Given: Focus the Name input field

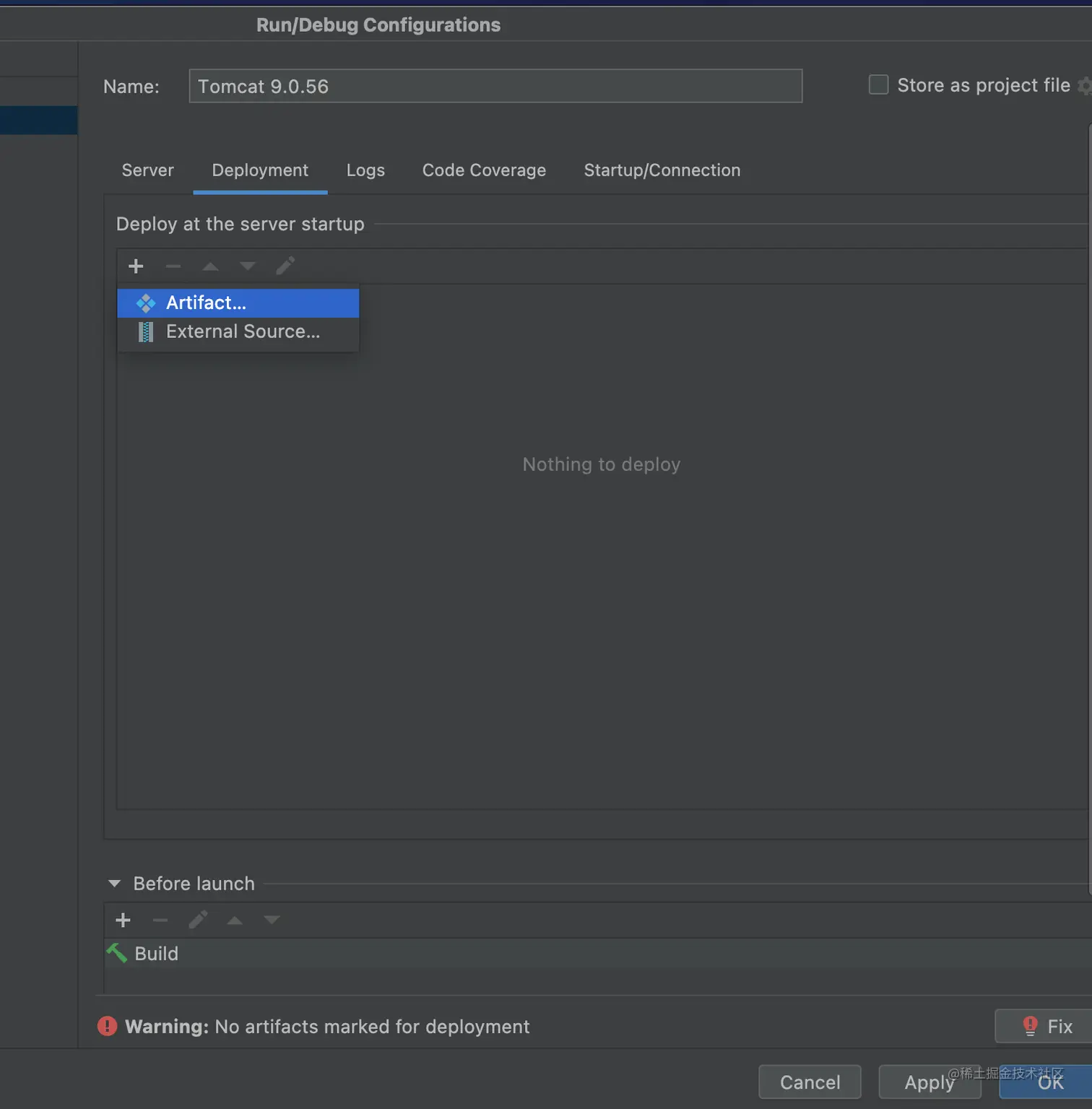Looking at the screenshot, I should coord(495,86).
